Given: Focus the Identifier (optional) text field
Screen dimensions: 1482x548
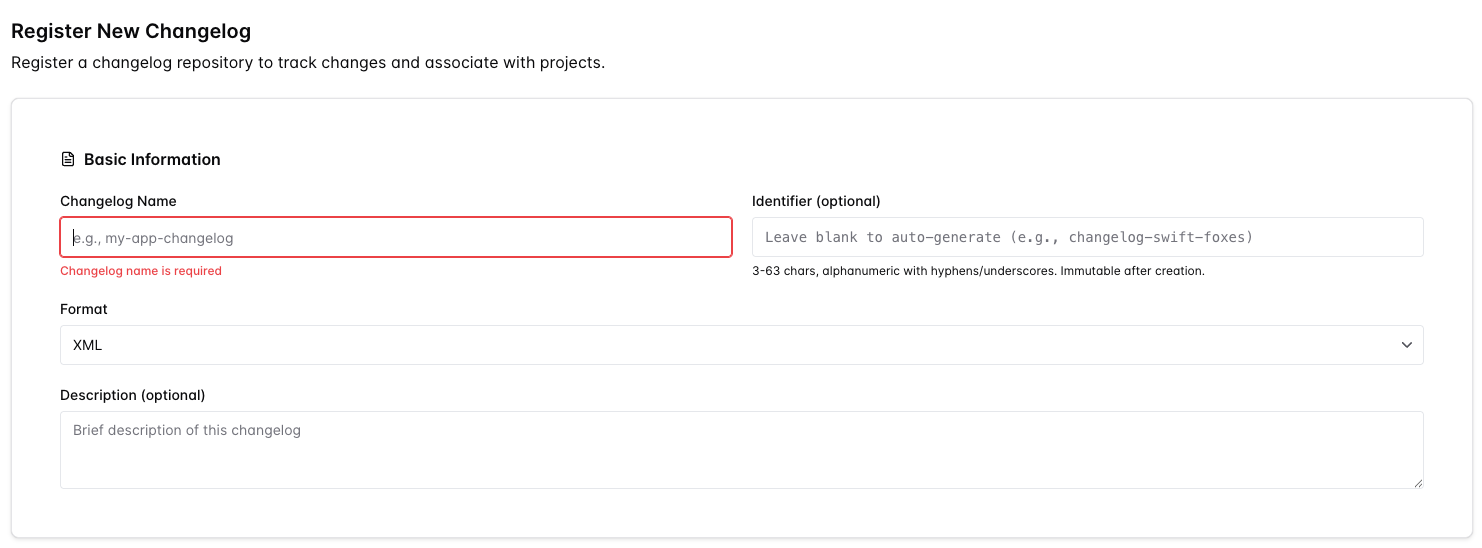Looking at the screenshot, I should [1088, 237].
